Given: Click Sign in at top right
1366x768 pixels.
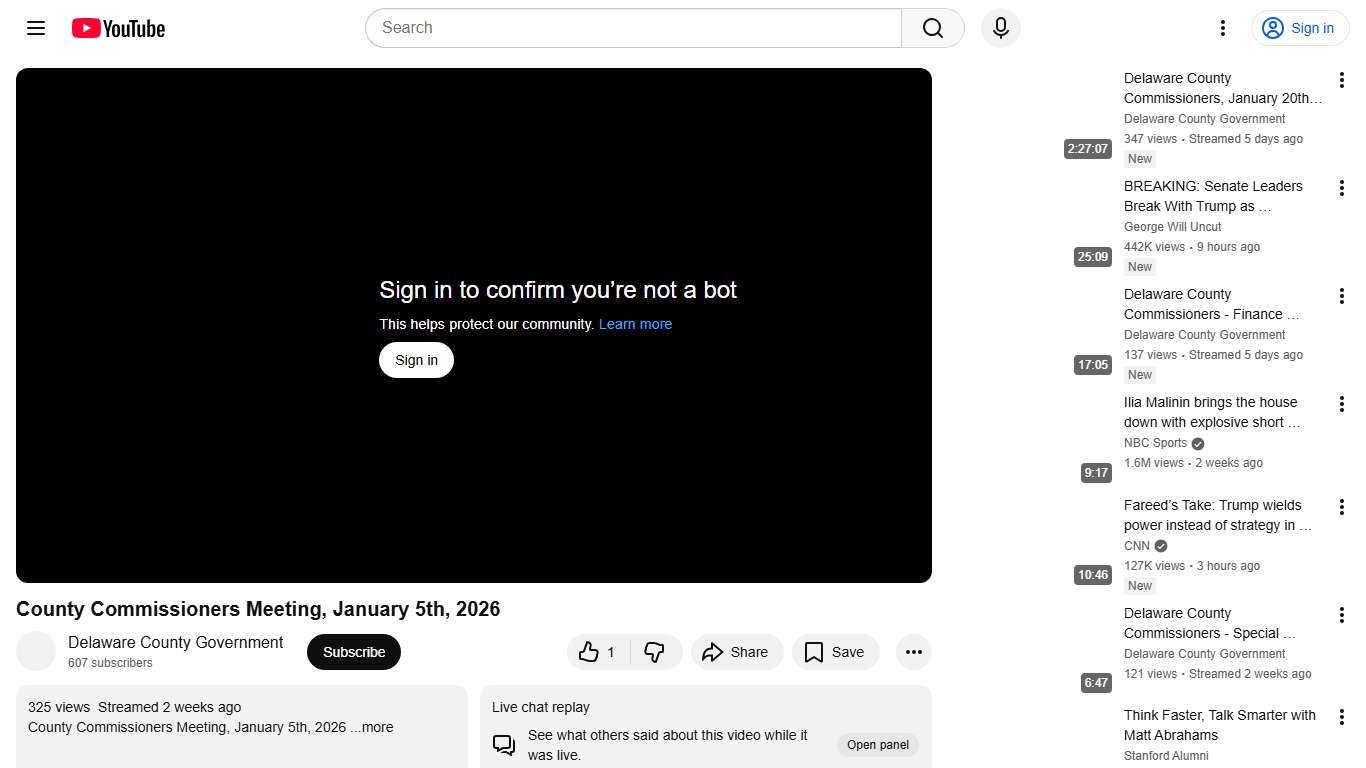Looking at the screenshot, I should pos(1299,28).
